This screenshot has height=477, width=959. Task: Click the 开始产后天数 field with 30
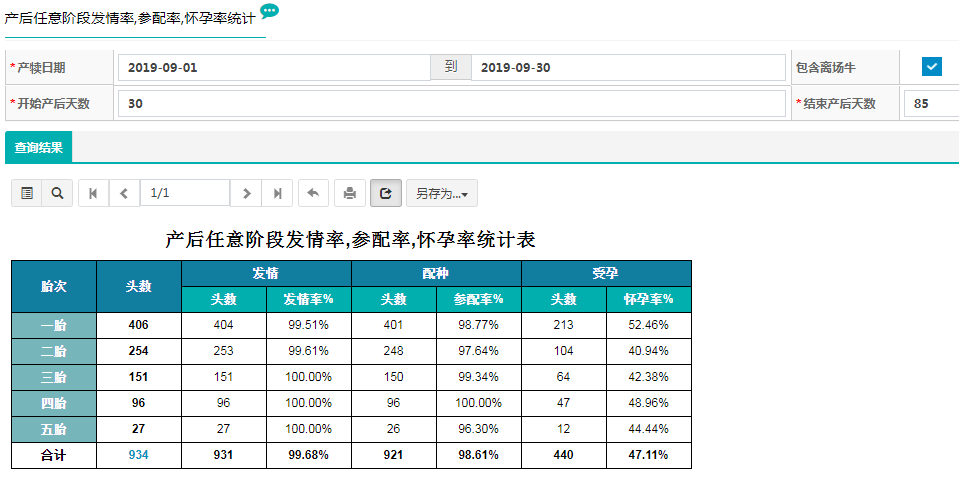click(451, 103)
